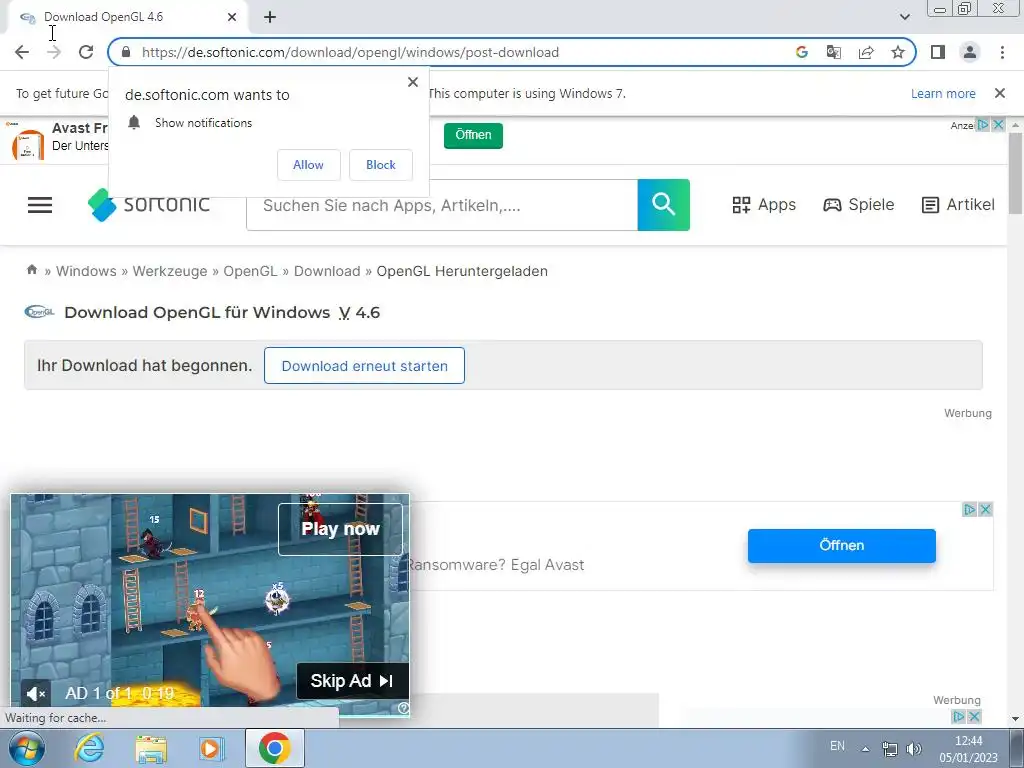Image resolution: width=1024 pixels, height=768 pixels.
Task: Open AdChoices on top banner ad
Action: click(983, 124)
